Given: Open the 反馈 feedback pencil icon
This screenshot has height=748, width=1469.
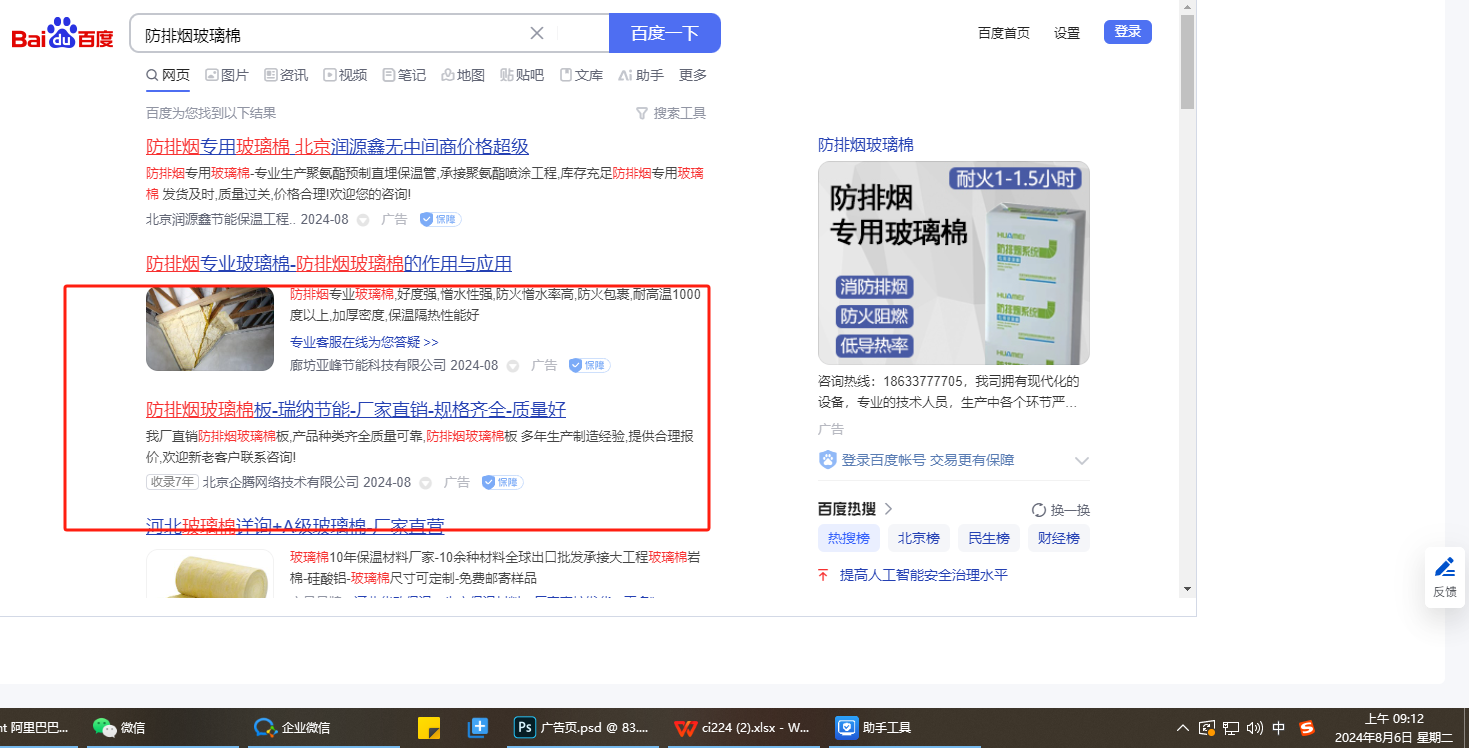Looking at the screenshot, I should point(1444,568).
